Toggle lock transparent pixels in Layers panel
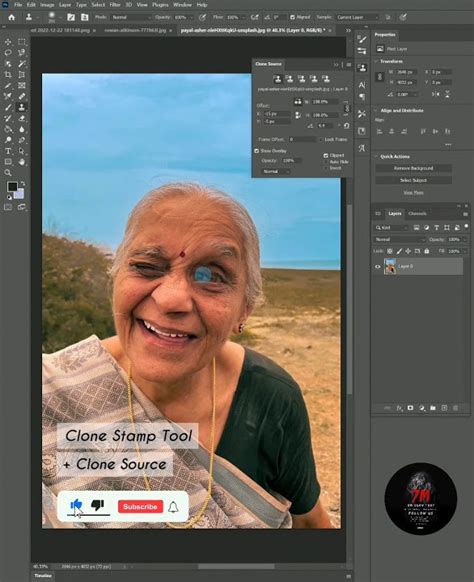 pos(390,251)
